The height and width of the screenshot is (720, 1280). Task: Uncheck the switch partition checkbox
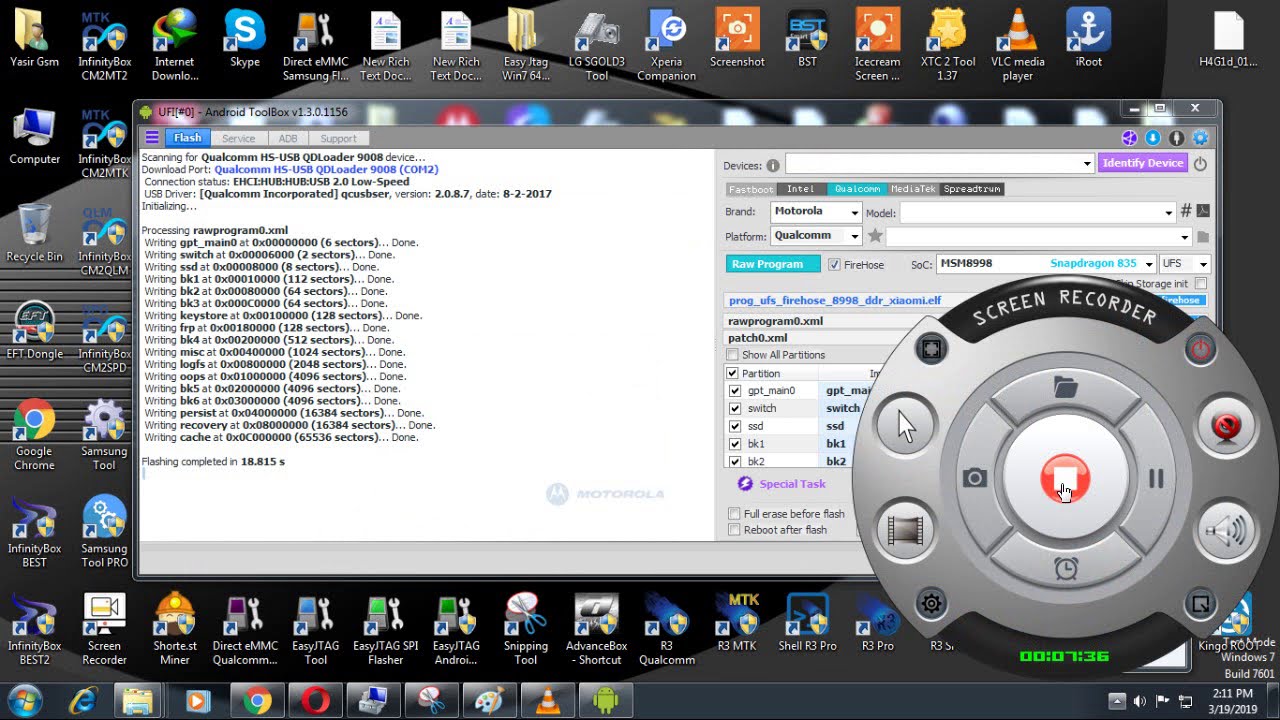pyautogui.click(x=735, y=409)
